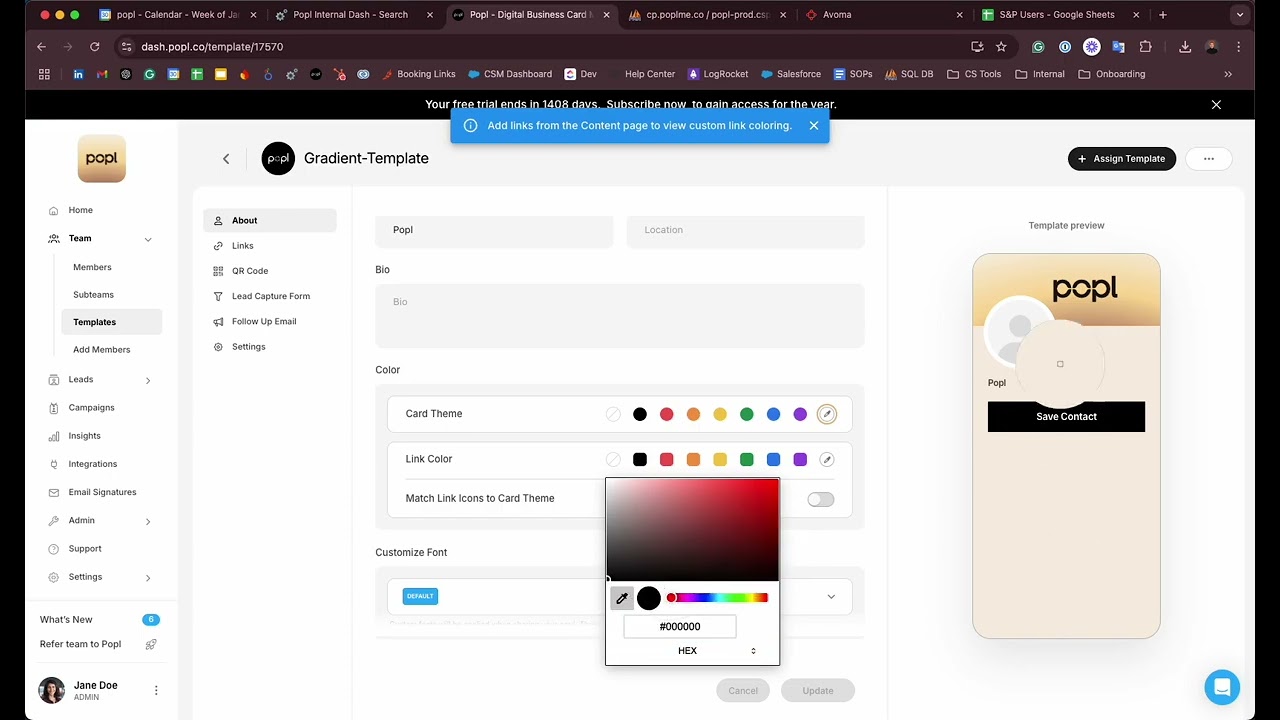Click the Popl logo in sidebar
1280x720 pixels.
[x=102, y=158]
